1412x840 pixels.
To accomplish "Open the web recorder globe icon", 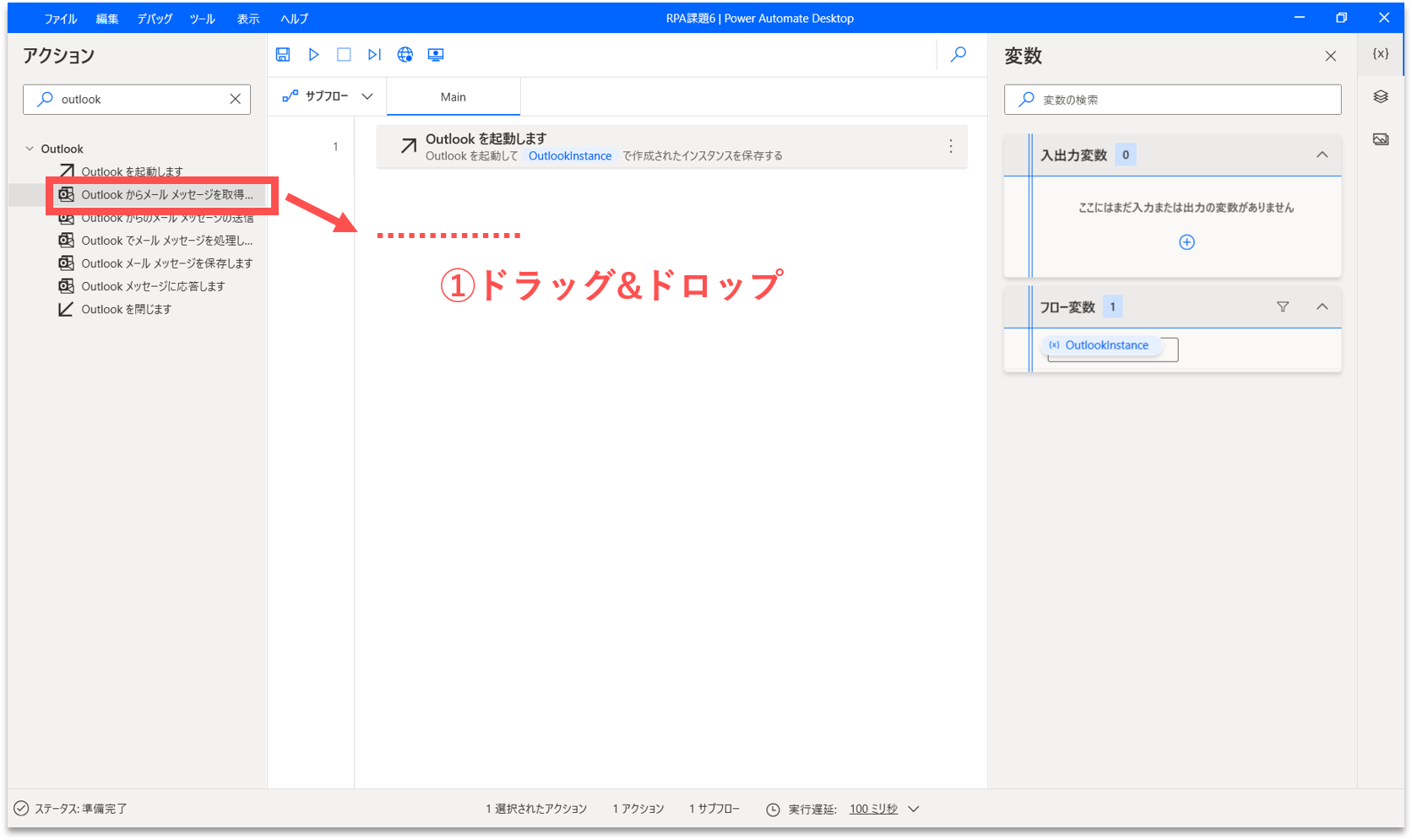I will coord(405,55).
